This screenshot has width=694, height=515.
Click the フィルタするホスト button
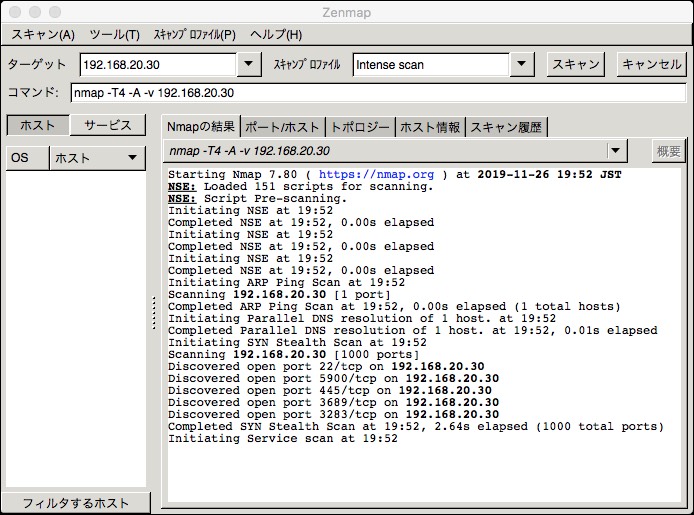pos(76,502)
